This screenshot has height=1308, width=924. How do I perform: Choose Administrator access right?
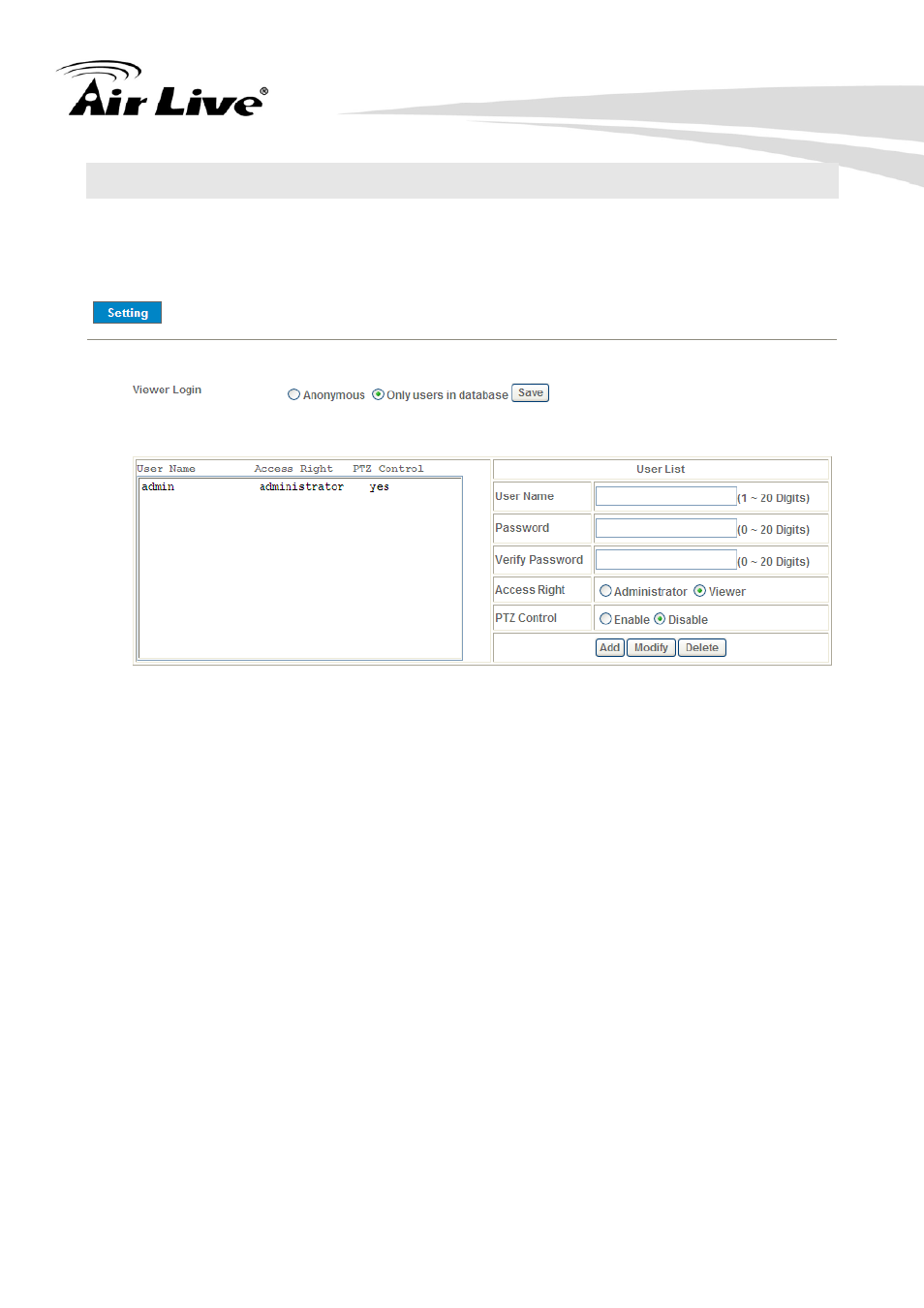[605, 591]
